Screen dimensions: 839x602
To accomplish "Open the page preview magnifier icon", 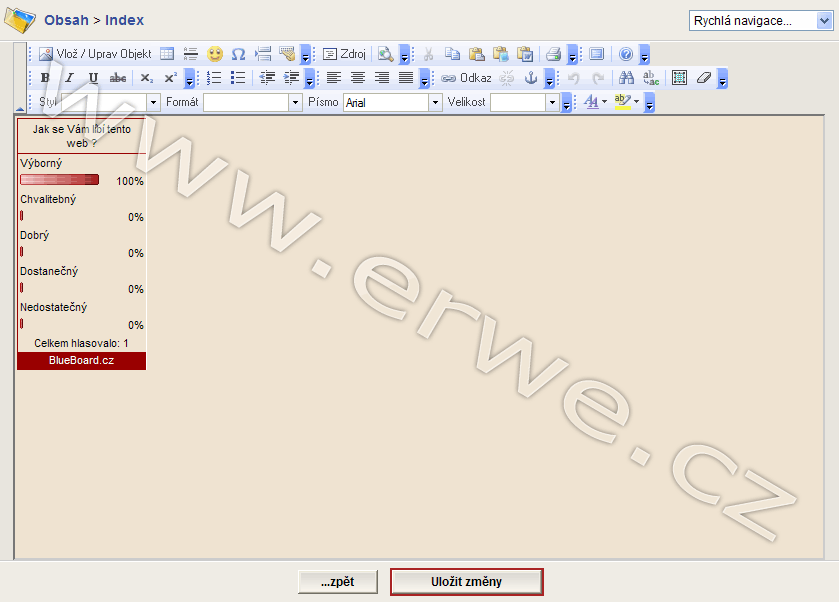I will 385,54.
